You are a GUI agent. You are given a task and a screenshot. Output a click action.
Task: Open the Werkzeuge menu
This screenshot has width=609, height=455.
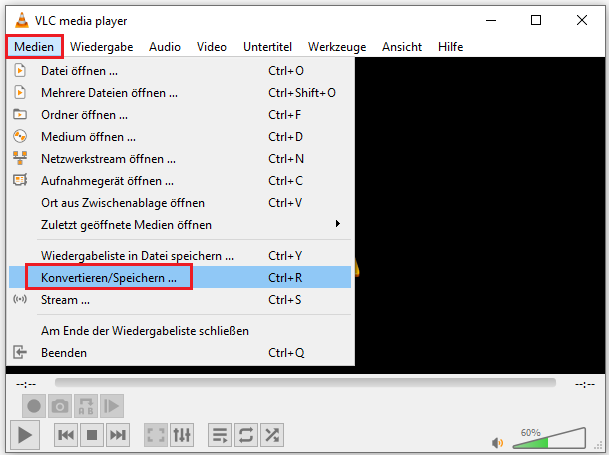point(337,47)
